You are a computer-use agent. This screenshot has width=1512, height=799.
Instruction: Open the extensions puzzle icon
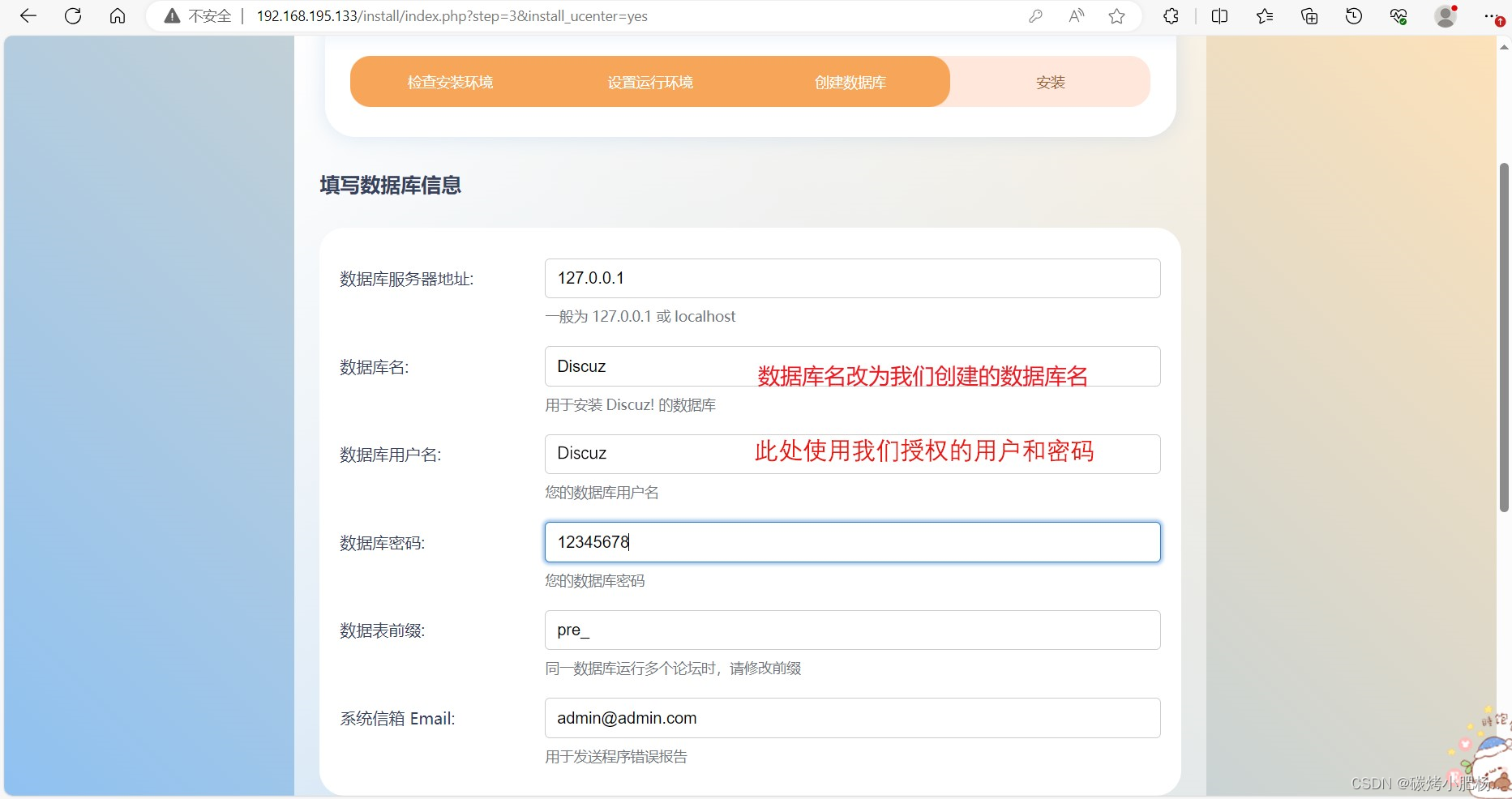pos(1171,16)
